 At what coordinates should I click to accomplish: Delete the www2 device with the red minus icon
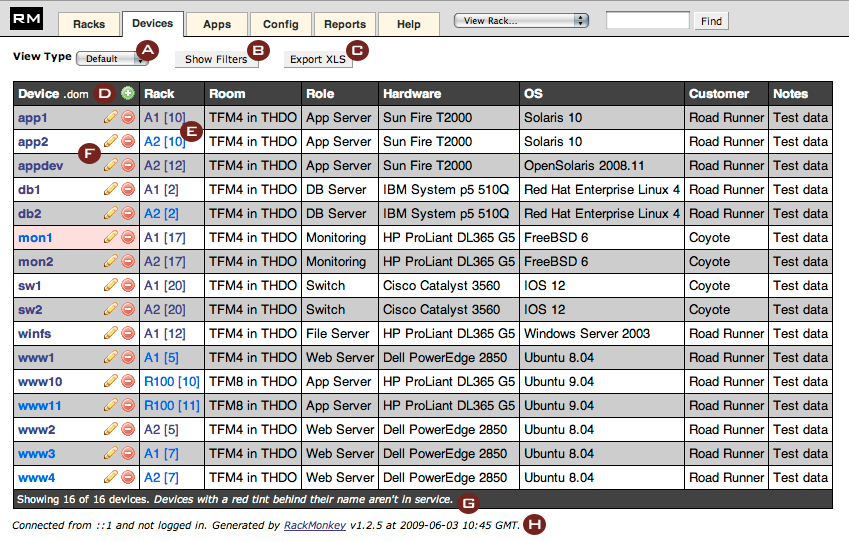(x=128, y=429)
